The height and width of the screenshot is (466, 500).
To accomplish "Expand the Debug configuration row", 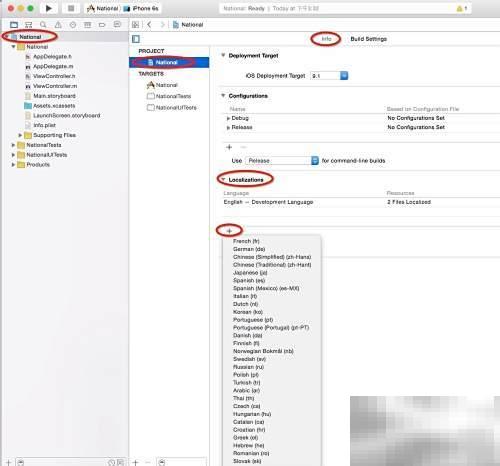I will pyautogui.click(x=228, y=118).
